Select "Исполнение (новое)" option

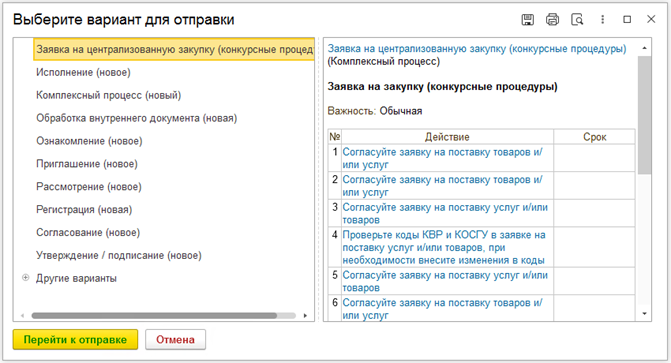click(83, 72)
